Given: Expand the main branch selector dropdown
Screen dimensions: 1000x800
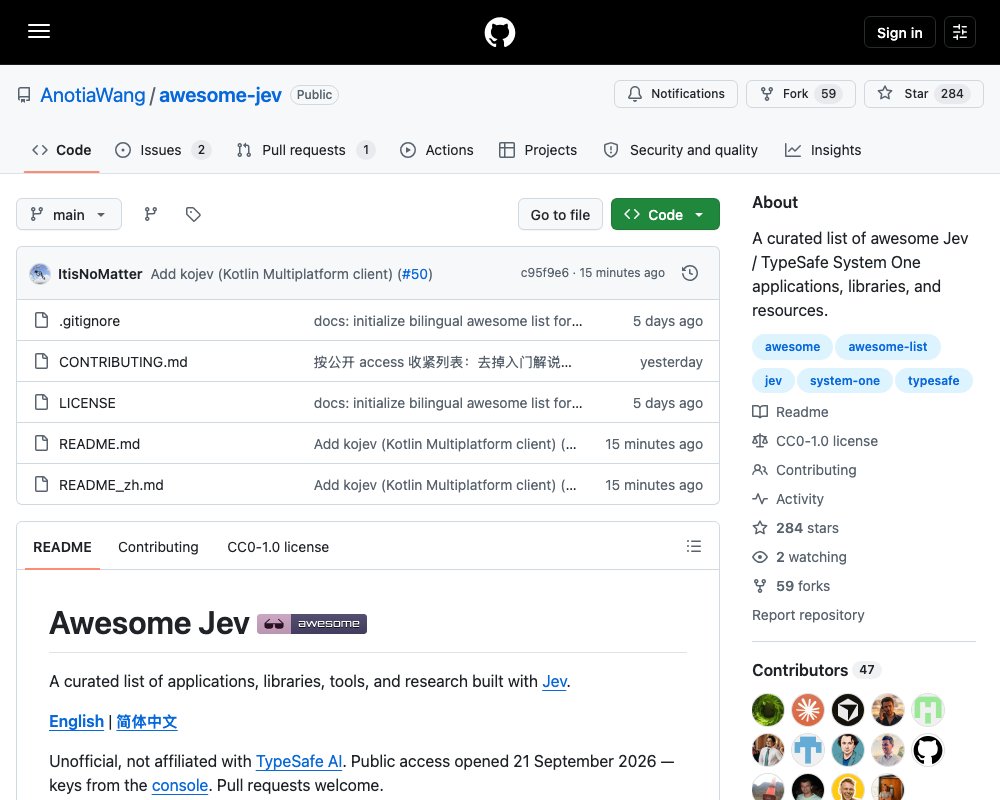Looking at the screenshot, I should (69, 214).
